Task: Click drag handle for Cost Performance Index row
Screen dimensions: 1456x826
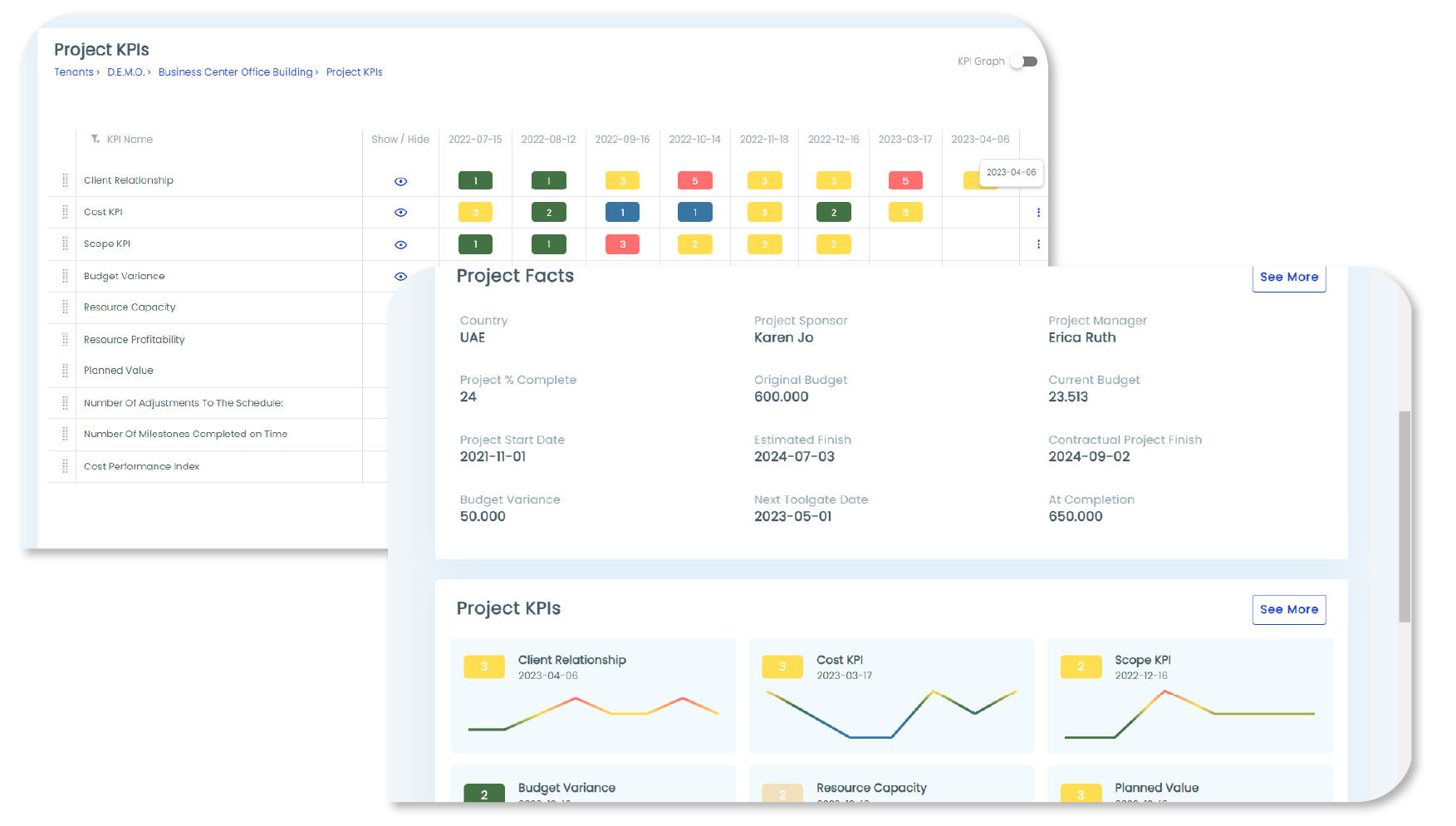Action: [65, 466]
